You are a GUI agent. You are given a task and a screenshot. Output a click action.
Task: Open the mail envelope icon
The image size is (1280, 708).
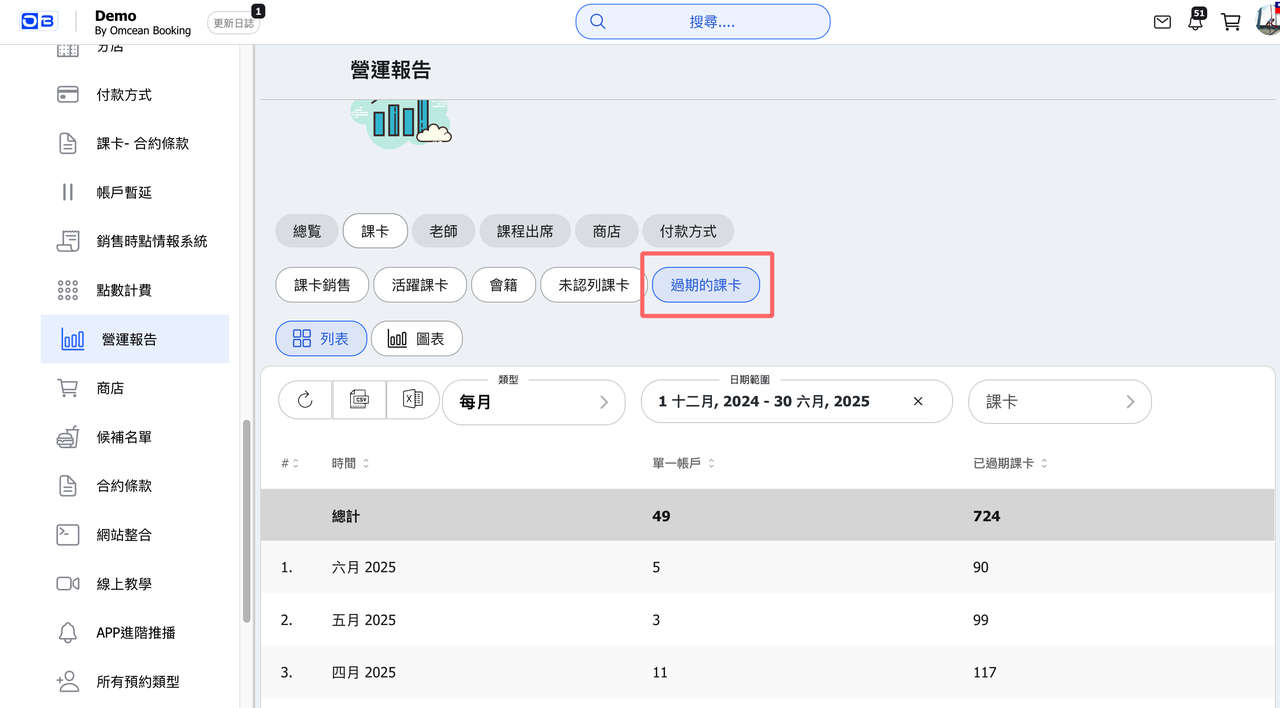(1162, 22)
